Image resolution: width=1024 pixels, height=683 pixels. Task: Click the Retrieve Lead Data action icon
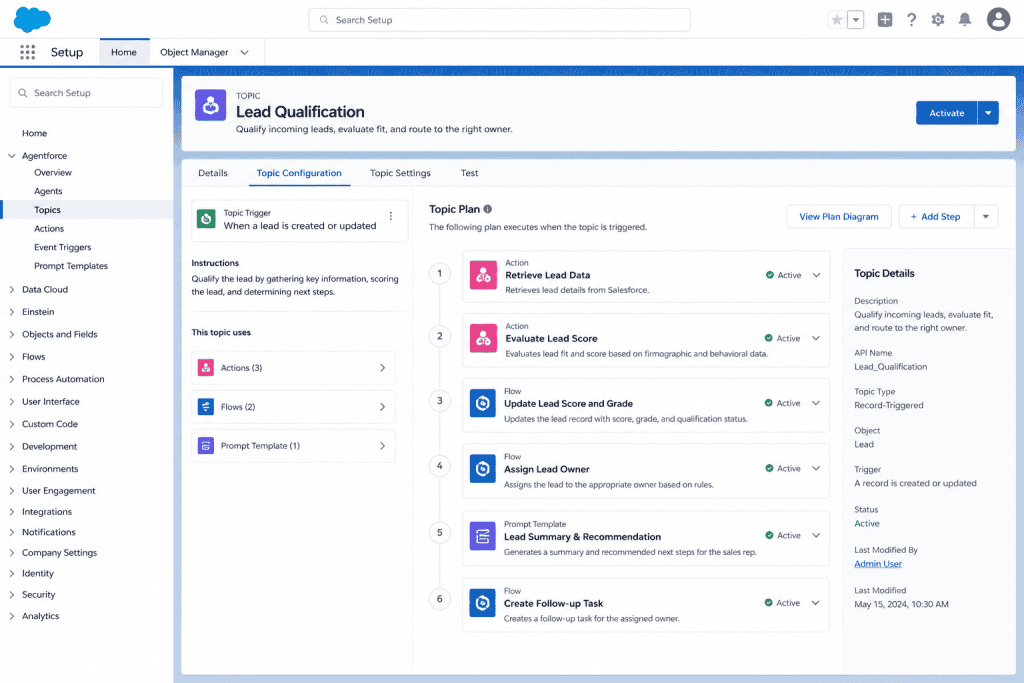coord(483,276)
